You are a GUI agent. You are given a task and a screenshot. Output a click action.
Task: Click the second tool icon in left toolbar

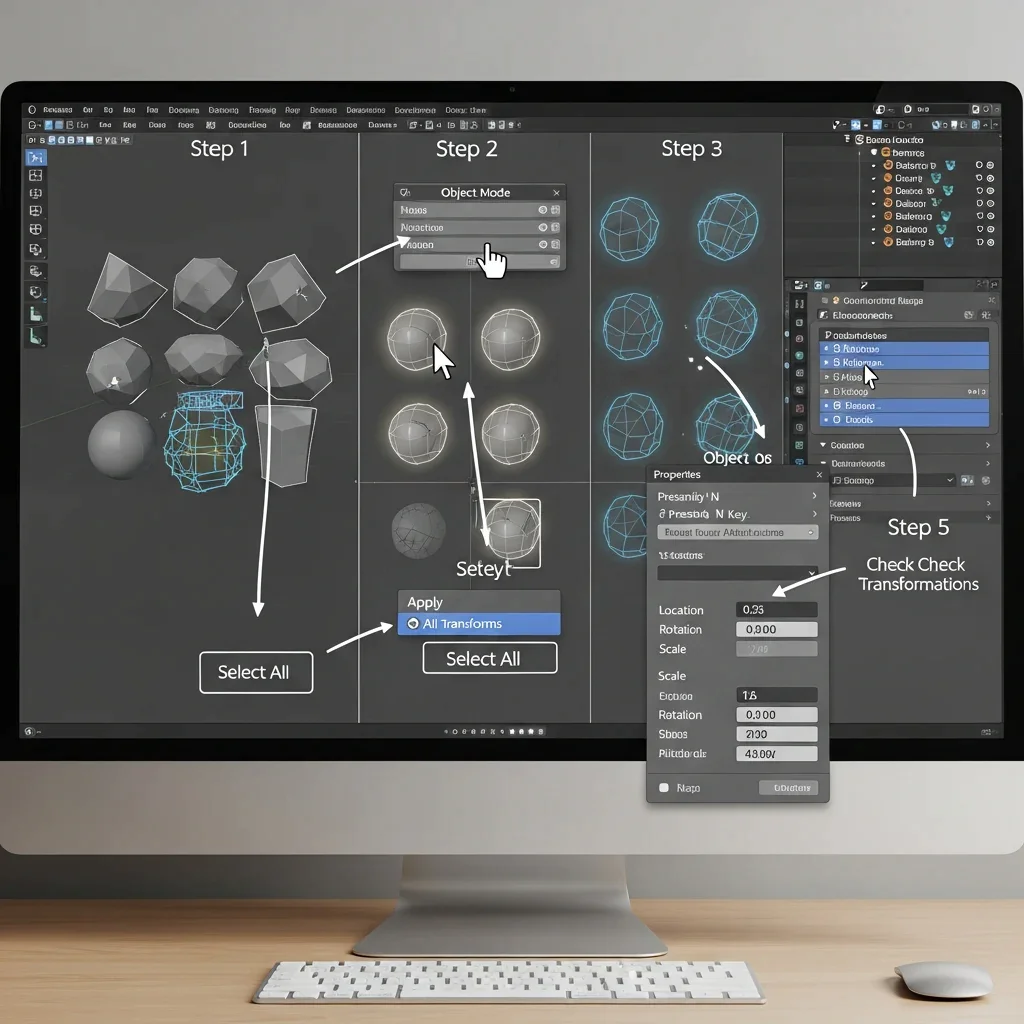pyautogui.click(x=36, y=175)
